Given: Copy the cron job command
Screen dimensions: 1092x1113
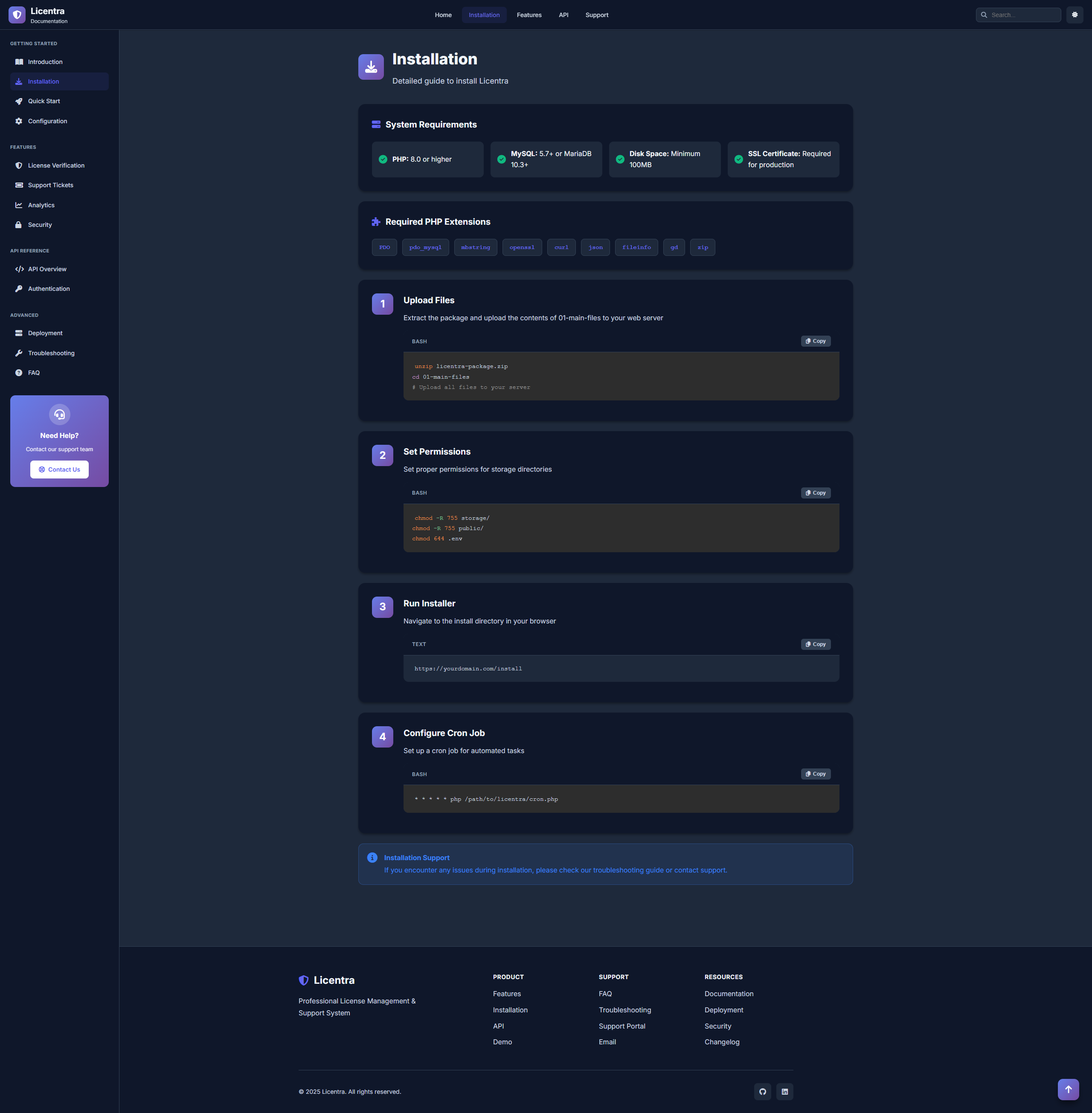Looking at the screenshot, I should [x=815, y=774].
